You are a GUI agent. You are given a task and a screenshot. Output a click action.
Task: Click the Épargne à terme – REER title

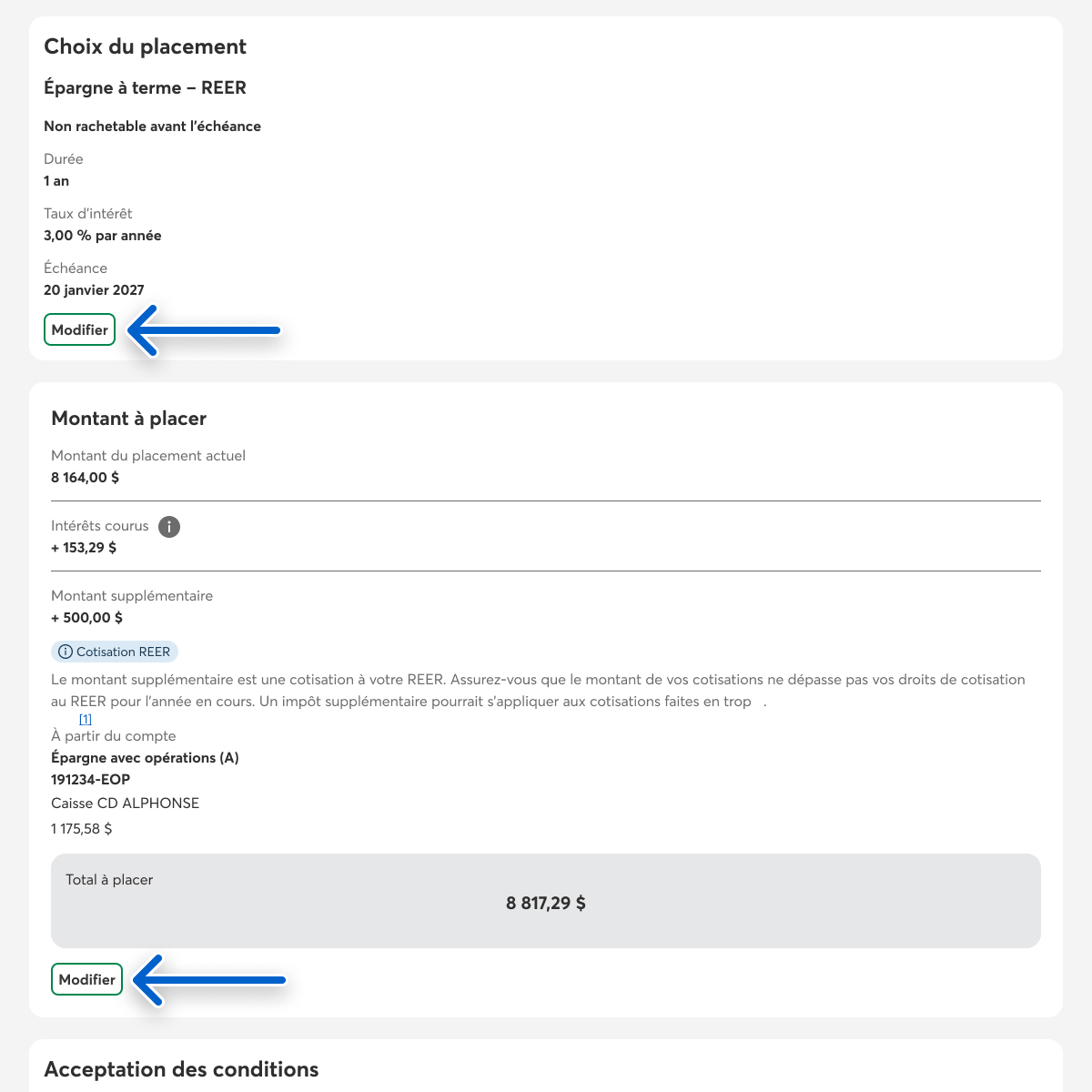point(146,87)
